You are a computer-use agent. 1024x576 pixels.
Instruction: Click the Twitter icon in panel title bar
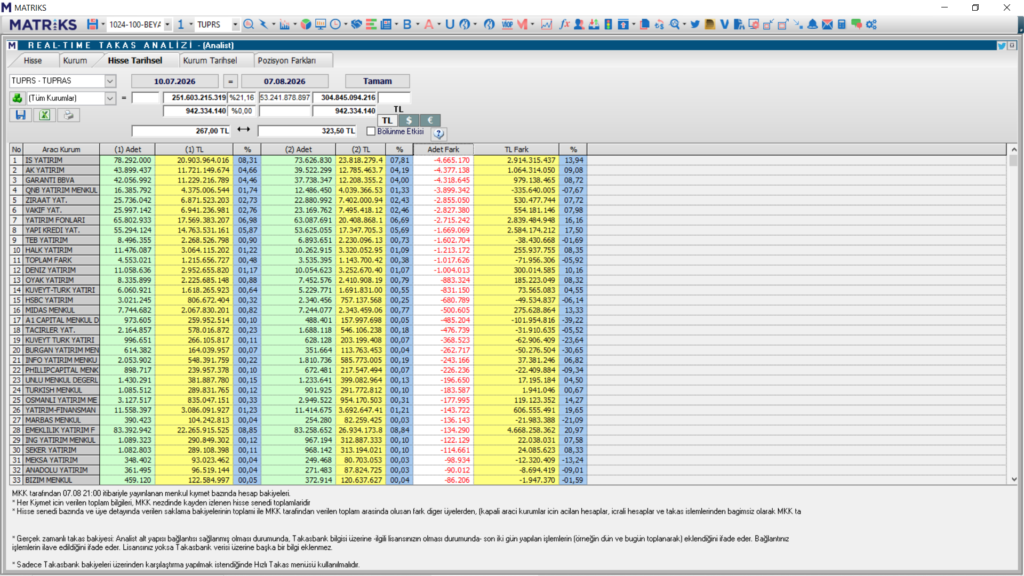[x=1001, y=46]
